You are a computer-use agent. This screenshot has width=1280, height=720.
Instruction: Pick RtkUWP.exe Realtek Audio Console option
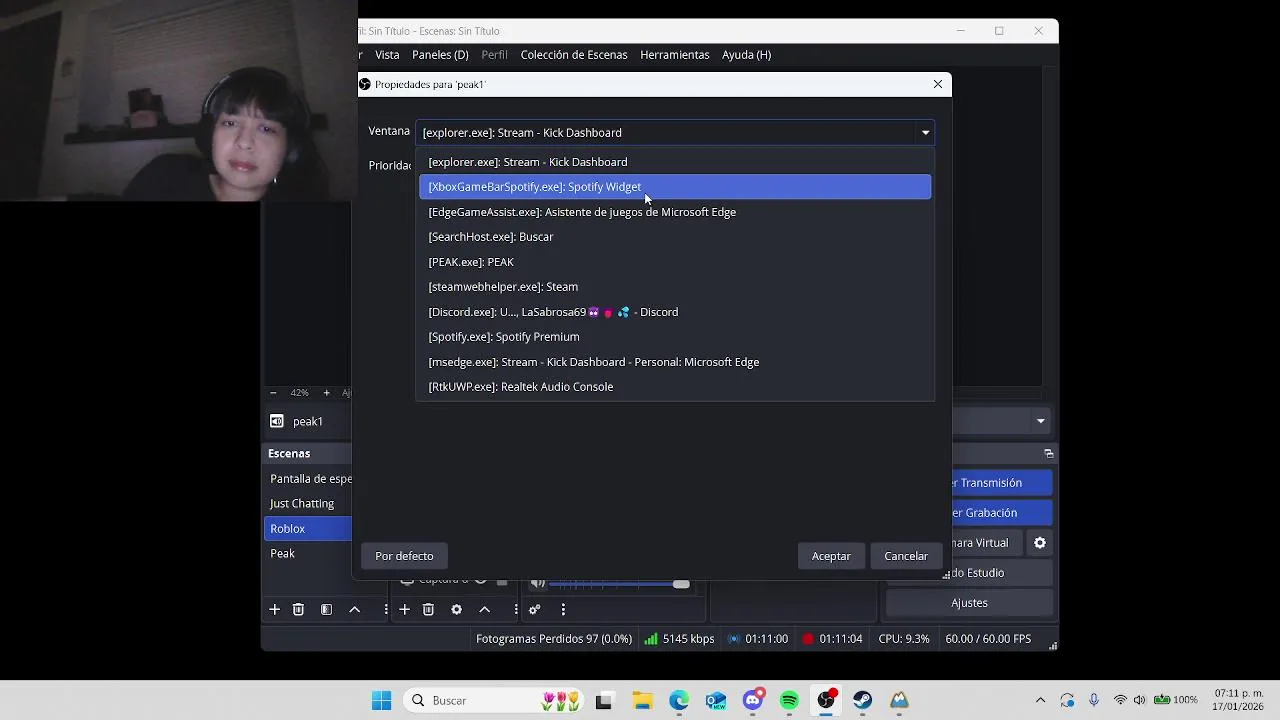coord(675,387)
